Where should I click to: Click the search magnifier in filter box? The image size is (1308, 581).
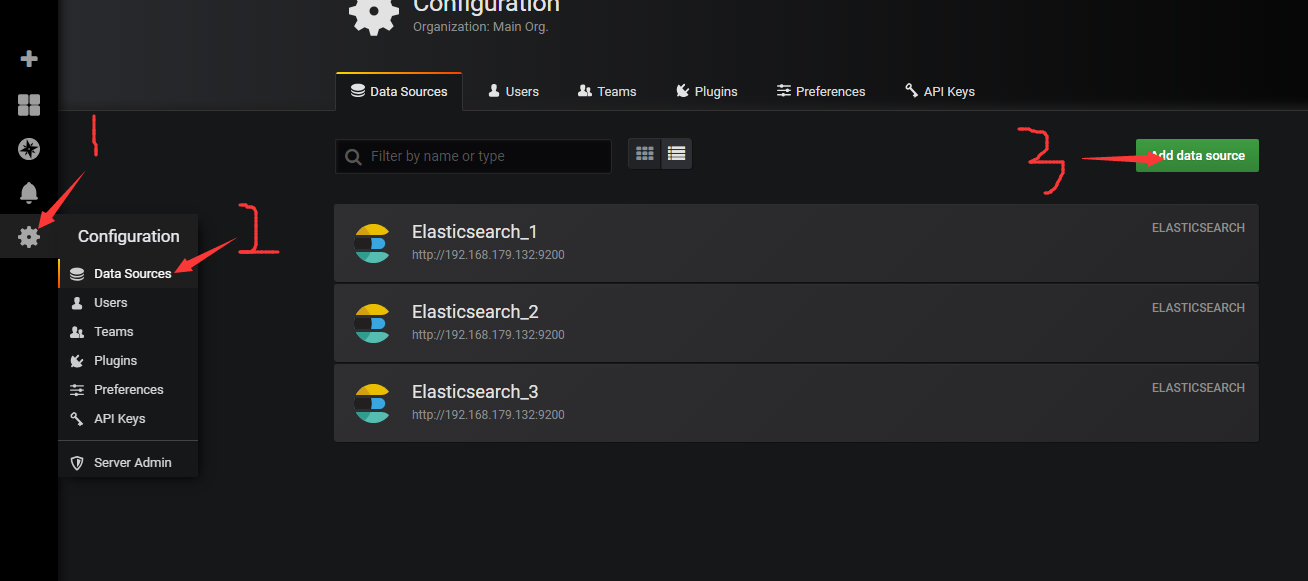[353, 156]
